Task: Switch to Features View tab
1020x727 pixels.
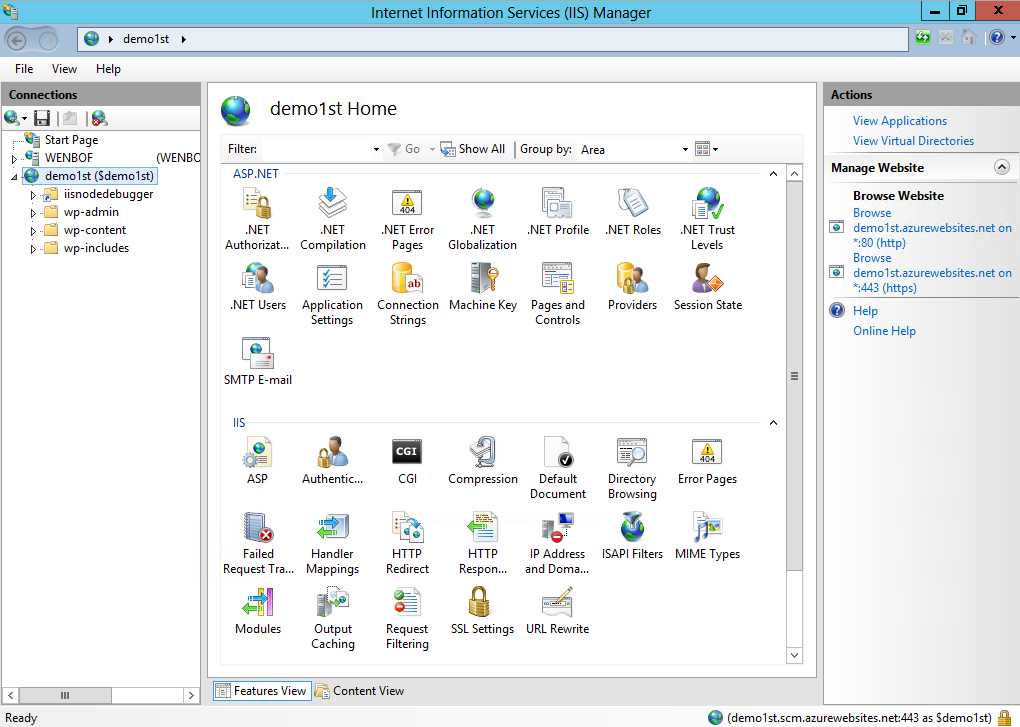Action: point(262,691)
